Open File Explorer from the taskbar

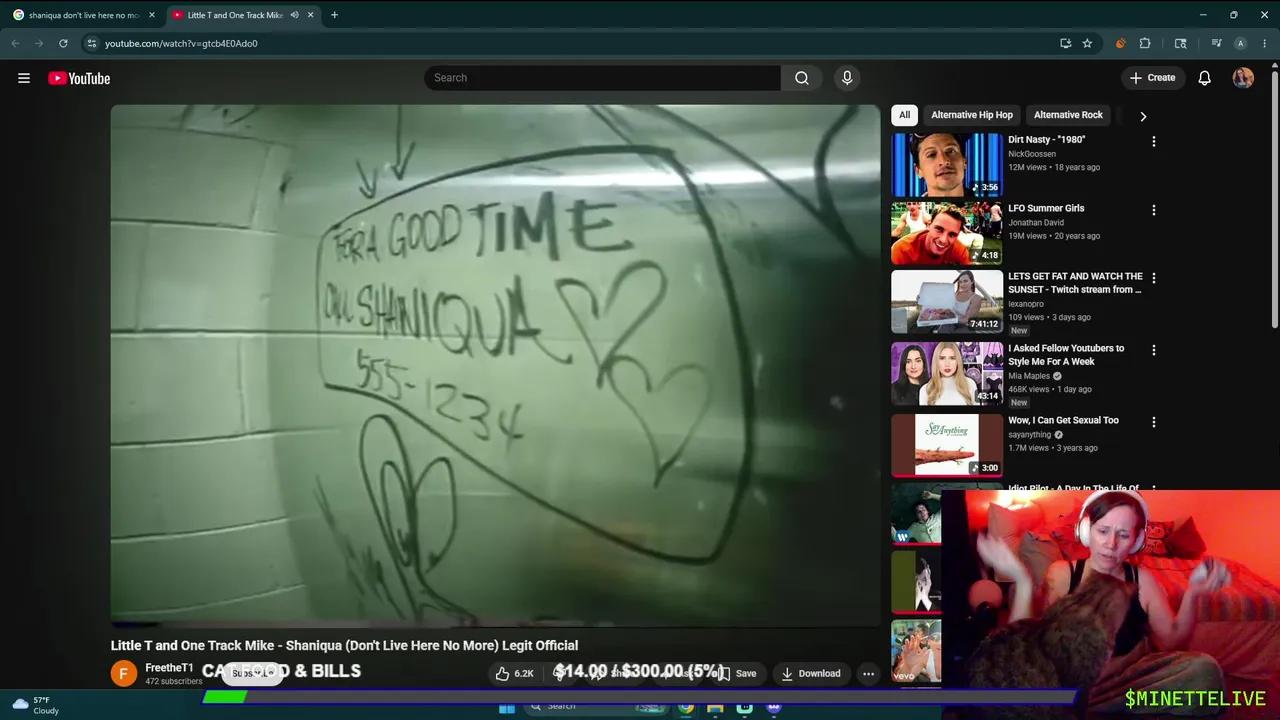(715, 707)
